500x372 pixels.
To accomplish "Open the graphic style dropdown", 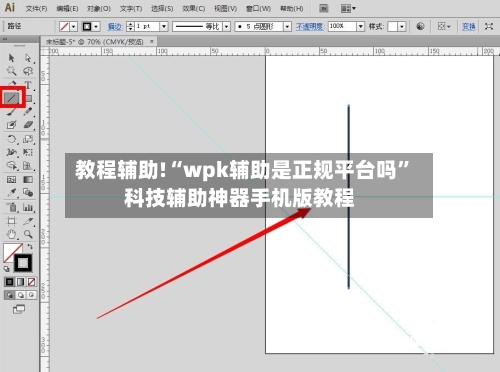I will [x=402, y=26].
